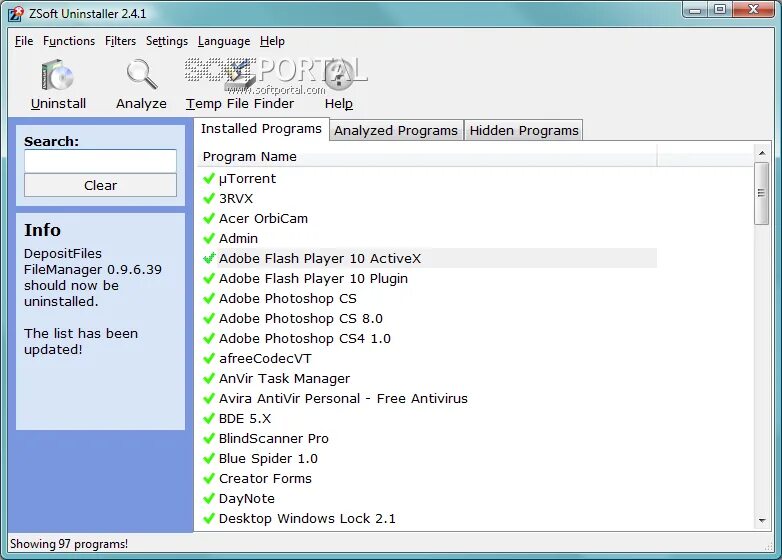
Task: Open the Functions menu
Action: 69,41
